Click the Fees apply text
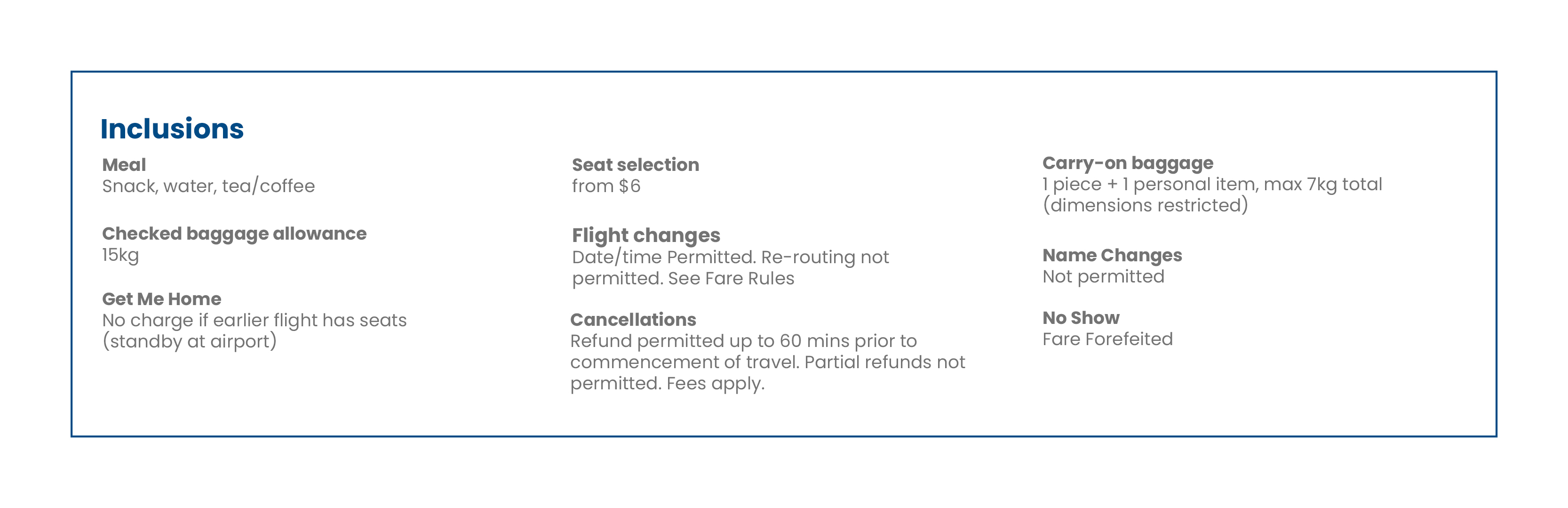1568x508 pixels. click(715, 384)
